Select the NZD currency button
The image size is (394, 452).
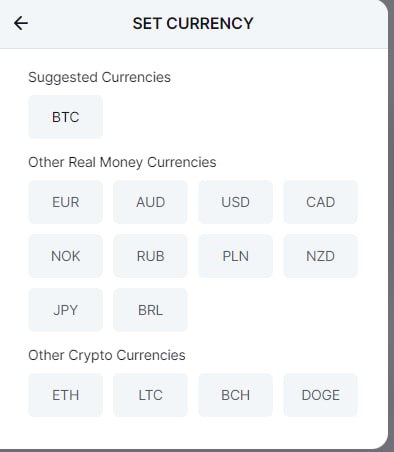tap(320, 256)
